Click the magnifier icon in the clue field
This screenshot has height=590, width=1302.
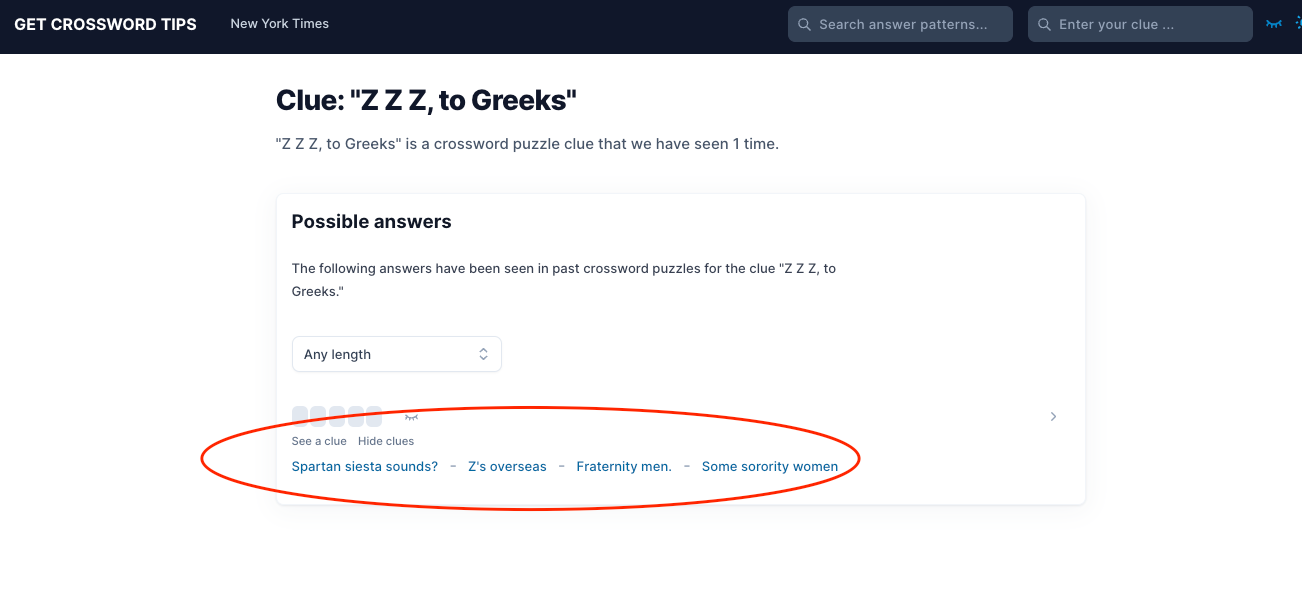pyautogui.click(x=1044, y=25)
